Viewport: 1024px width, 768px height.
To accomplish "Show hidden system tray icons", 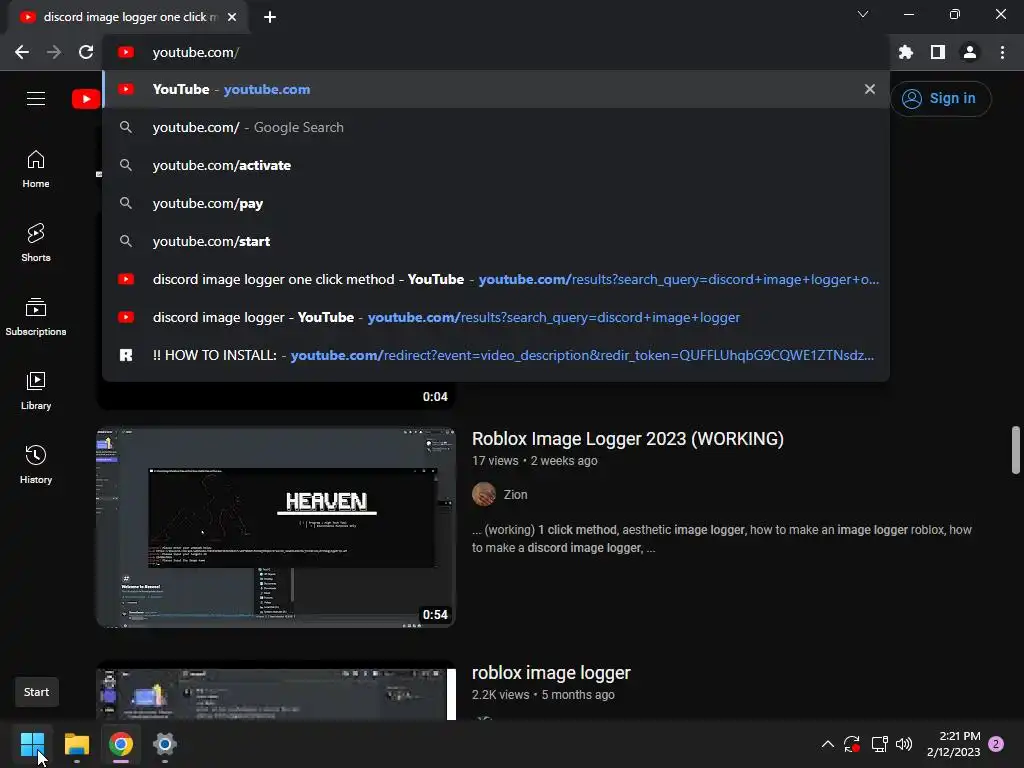I will click(x=827, y=744).
